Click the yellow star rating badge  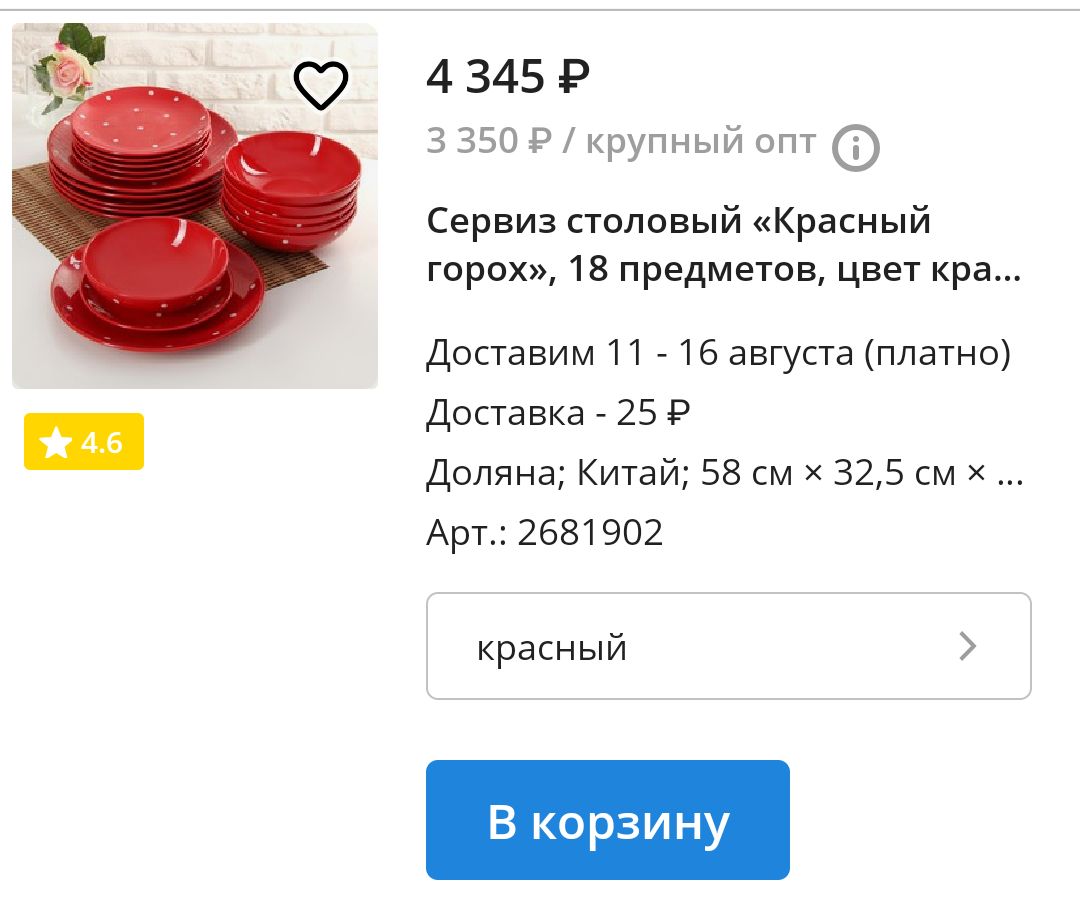84,442
